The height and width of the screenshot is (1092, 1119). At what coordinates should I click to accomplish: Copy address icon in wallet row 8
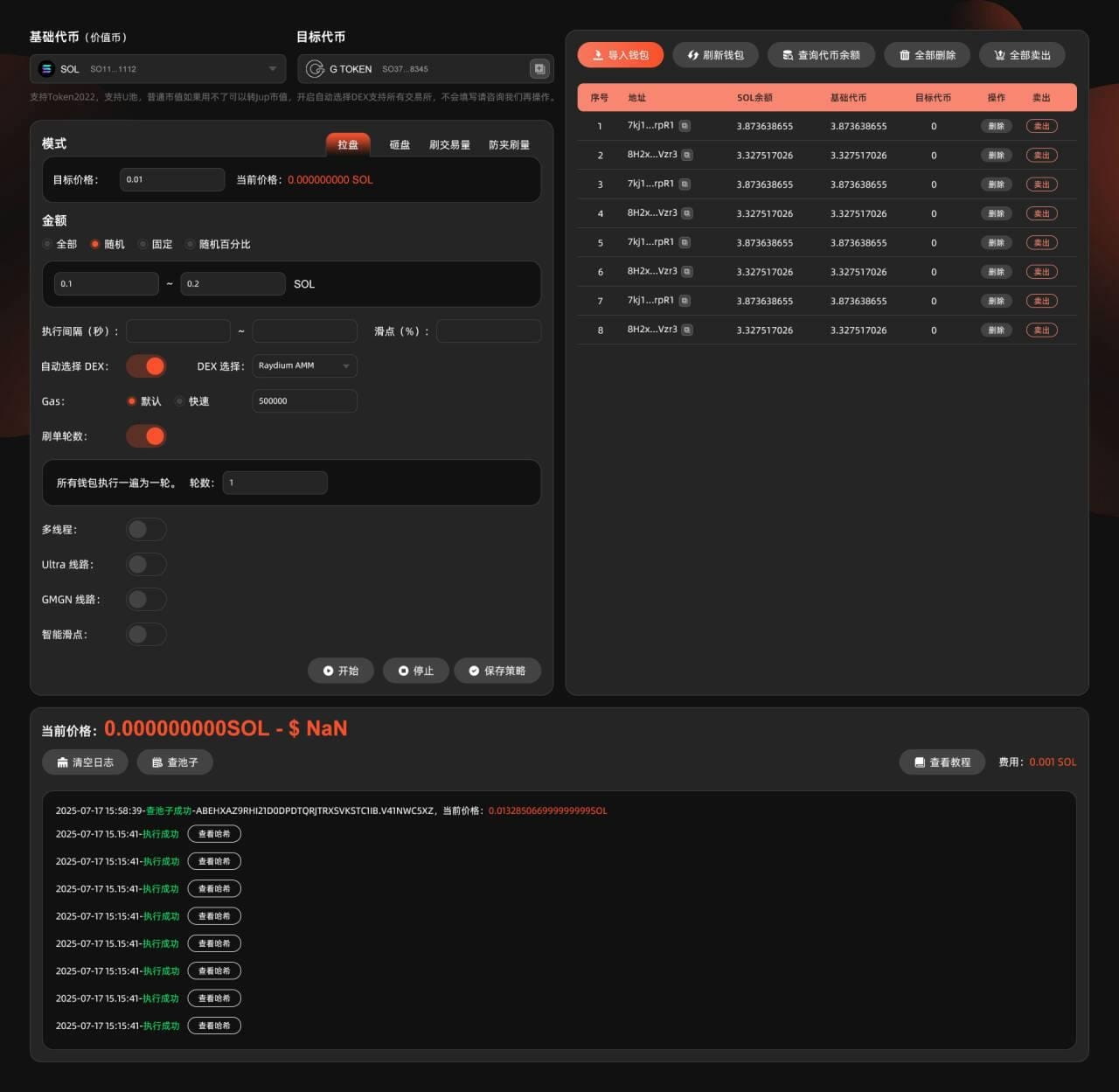687,330
